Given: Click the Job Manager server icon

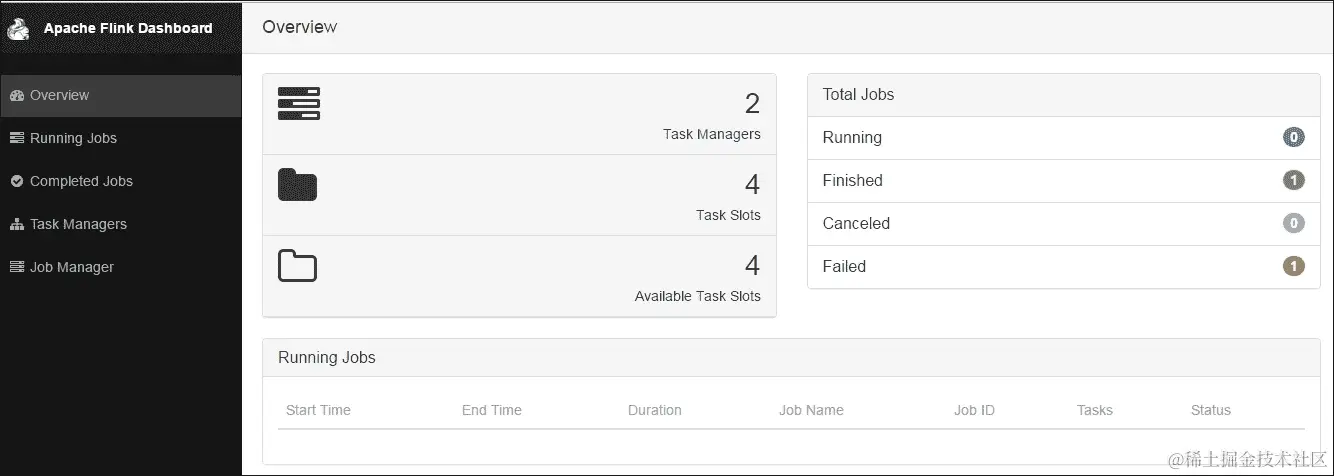Looking at the screenshot, I should point(16,267).
